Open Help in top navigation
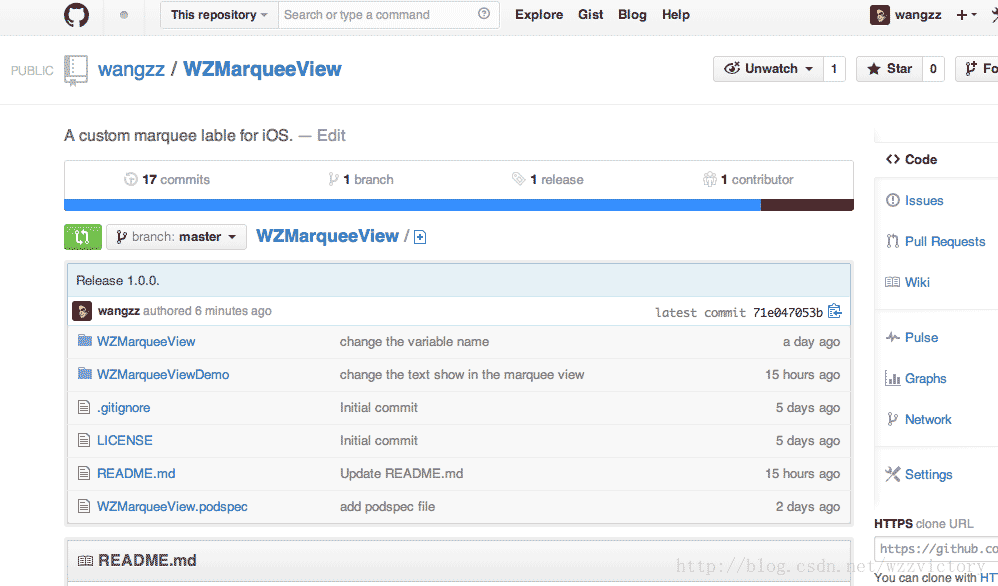Image resolution: width=998 pixels, height=586 pixels. click(675, 14)
